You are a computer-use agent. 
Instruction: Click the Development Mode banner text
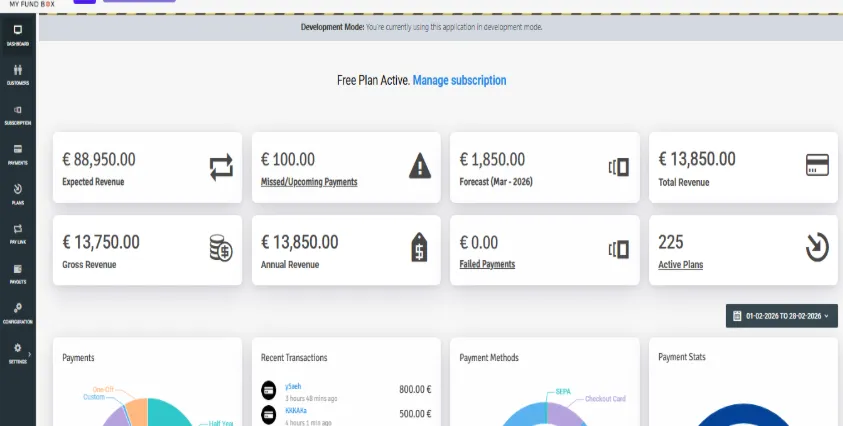[422, 27]
